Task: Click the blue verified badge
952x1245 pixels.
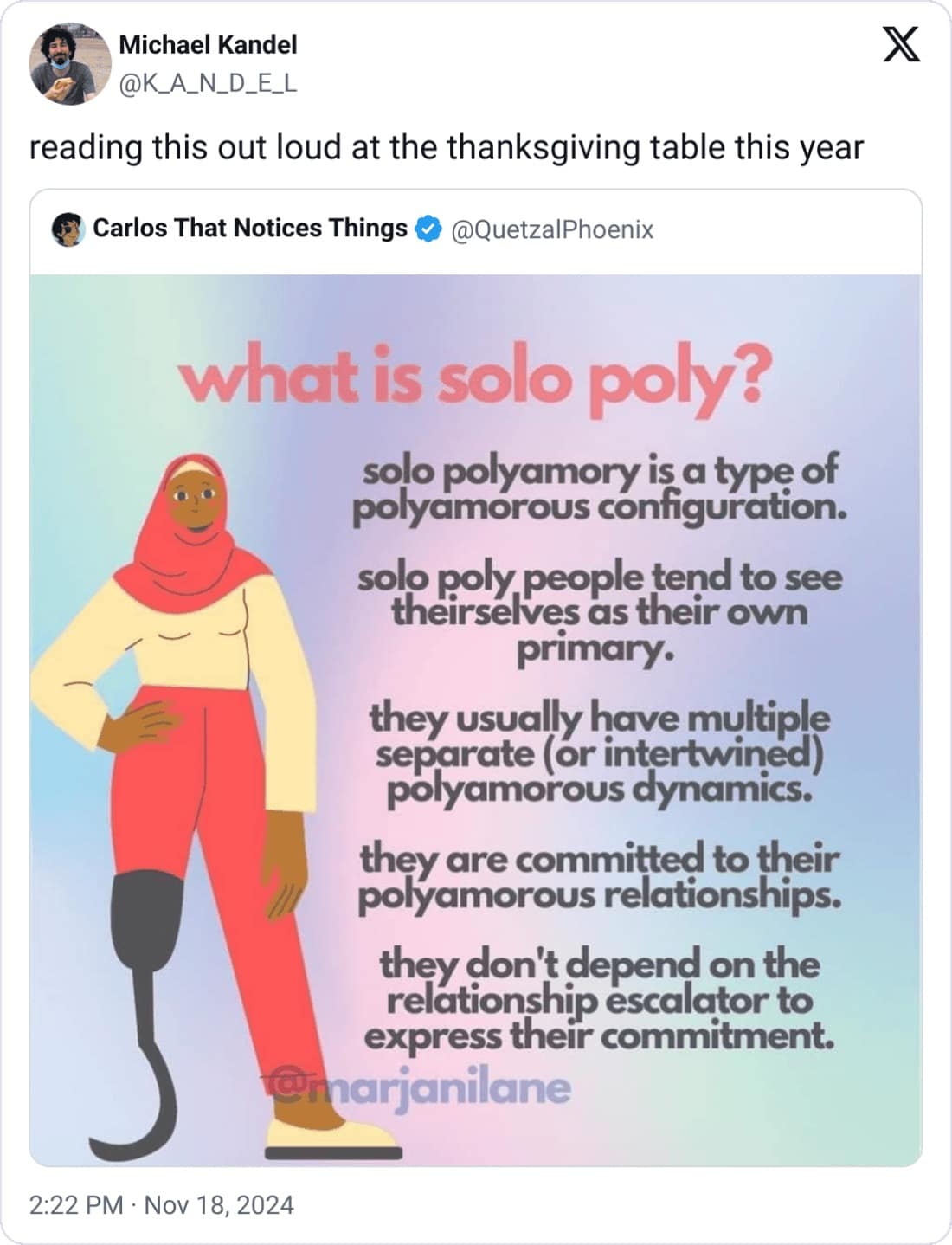Action: 428,229
